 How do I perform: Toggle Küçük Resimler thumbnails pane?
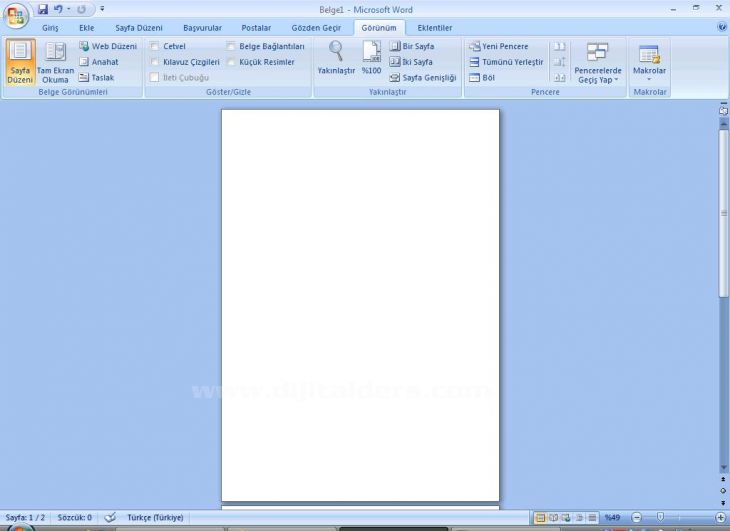pyautogui.click(x=231, y=62)
